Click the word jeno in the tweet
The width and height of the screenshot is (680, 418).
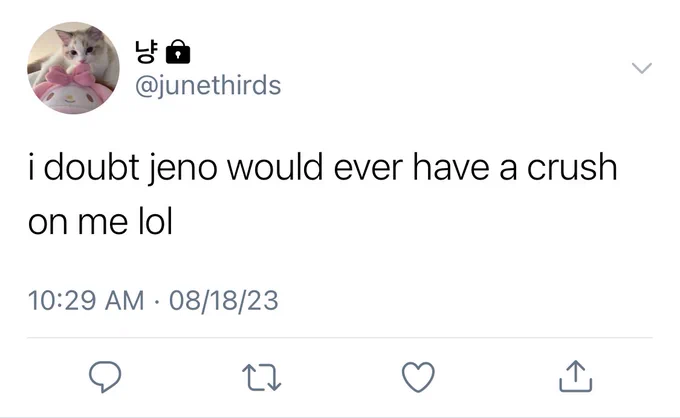pyautogui.click(x=183, y=168)
